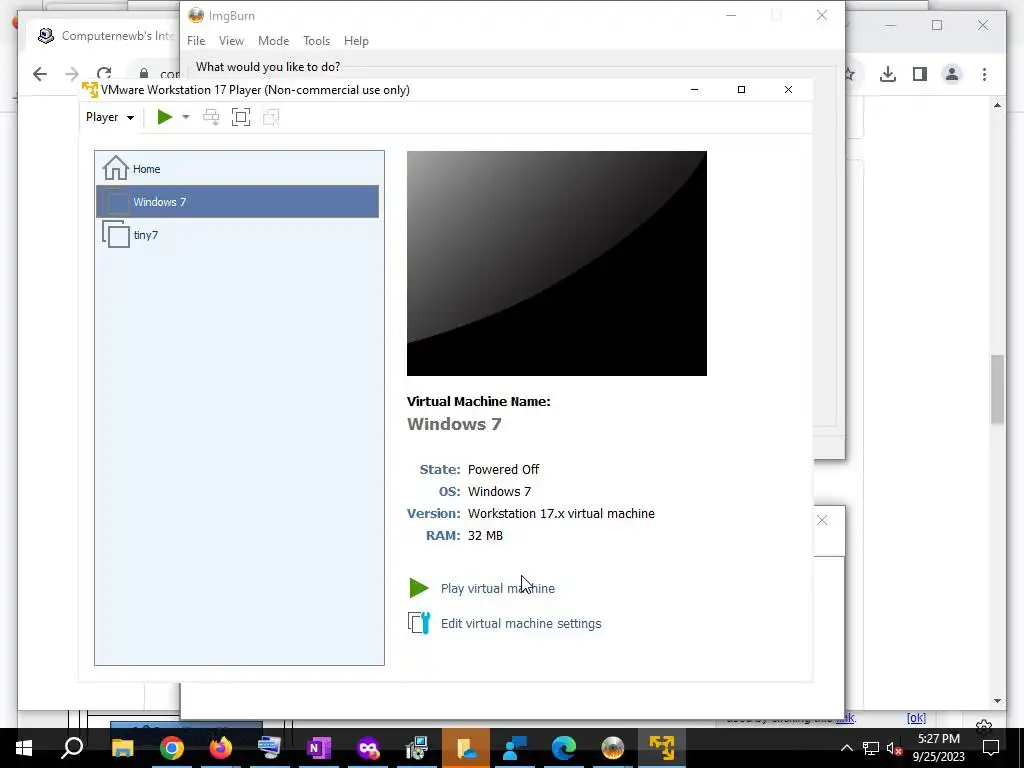
Task: Open ImgBurn View menu
Action: tap(231, 40)
